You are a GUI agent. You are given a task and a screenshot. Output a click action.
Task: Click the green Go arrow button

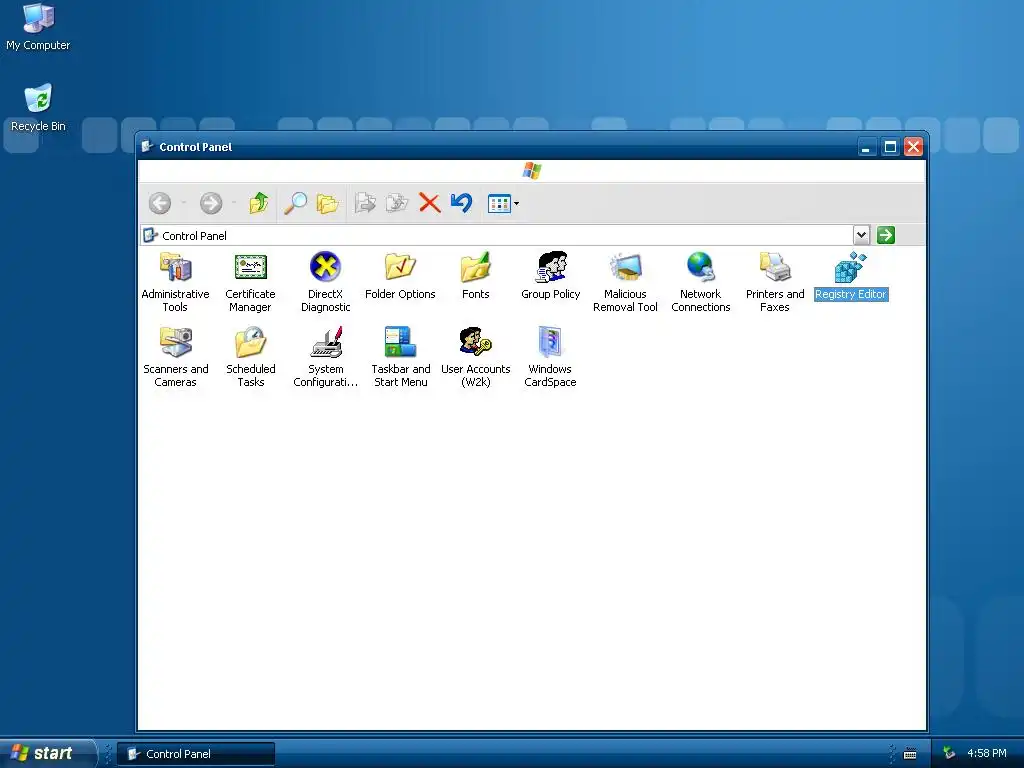pyautogui.click(x=886, y=235)
